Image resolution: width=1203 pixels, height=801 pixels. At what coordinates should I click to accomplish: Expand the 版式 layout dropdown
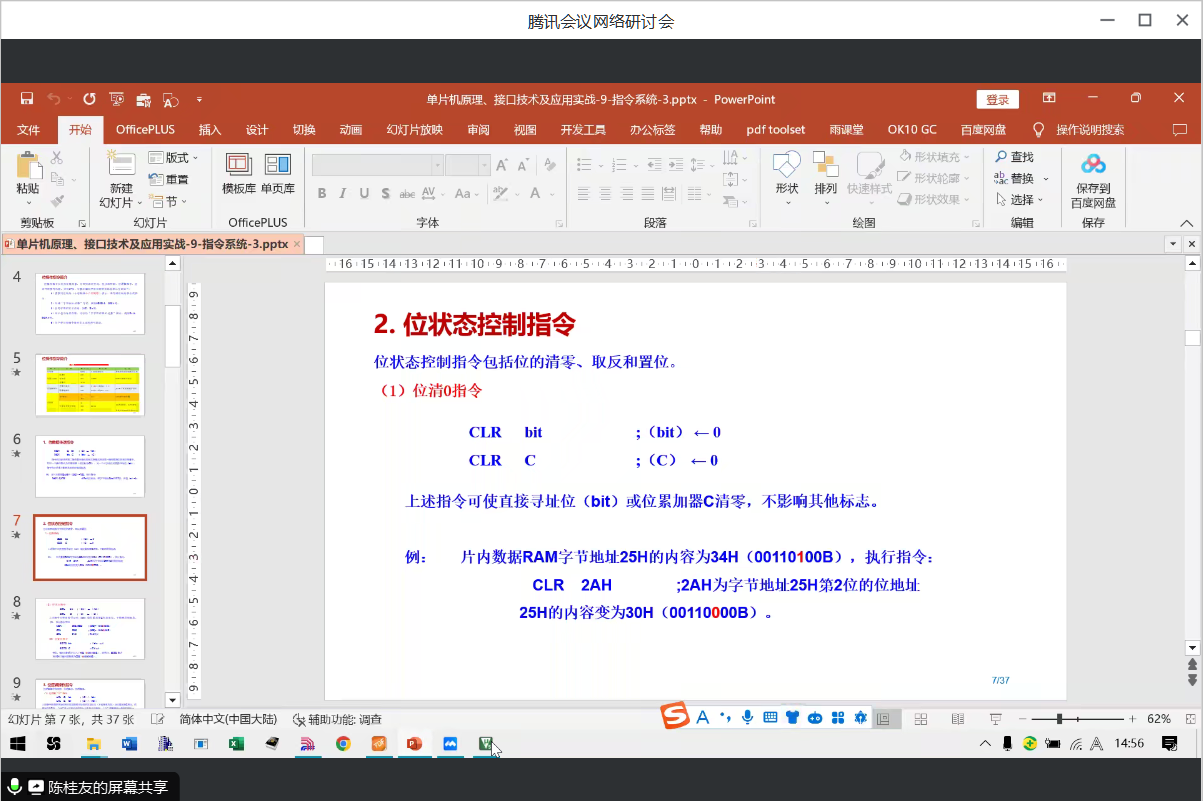pyautogui.click(x=174, y=157)
